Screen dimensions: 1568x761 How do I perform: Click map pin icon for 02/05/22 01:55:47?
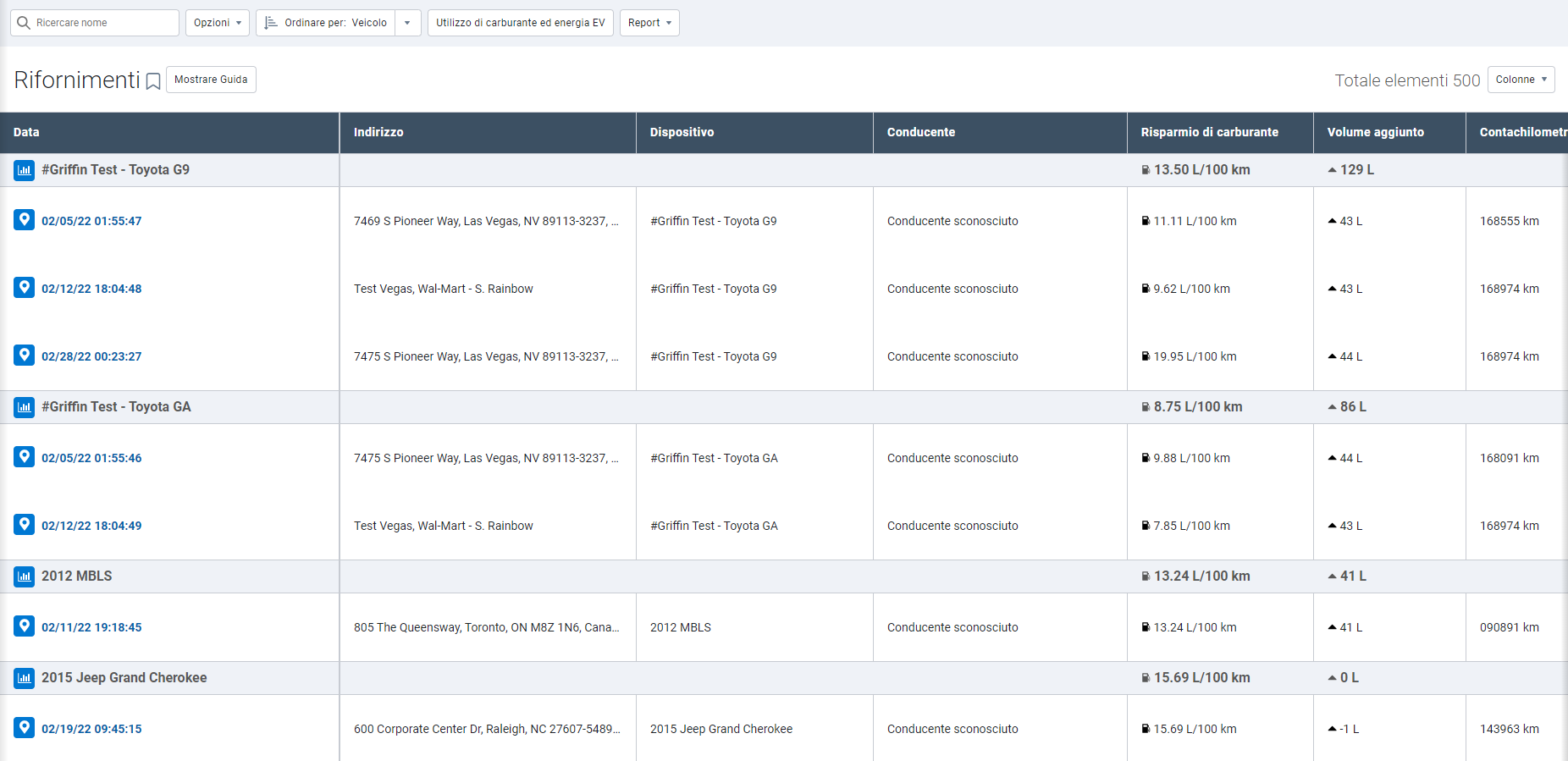(25, 220)
